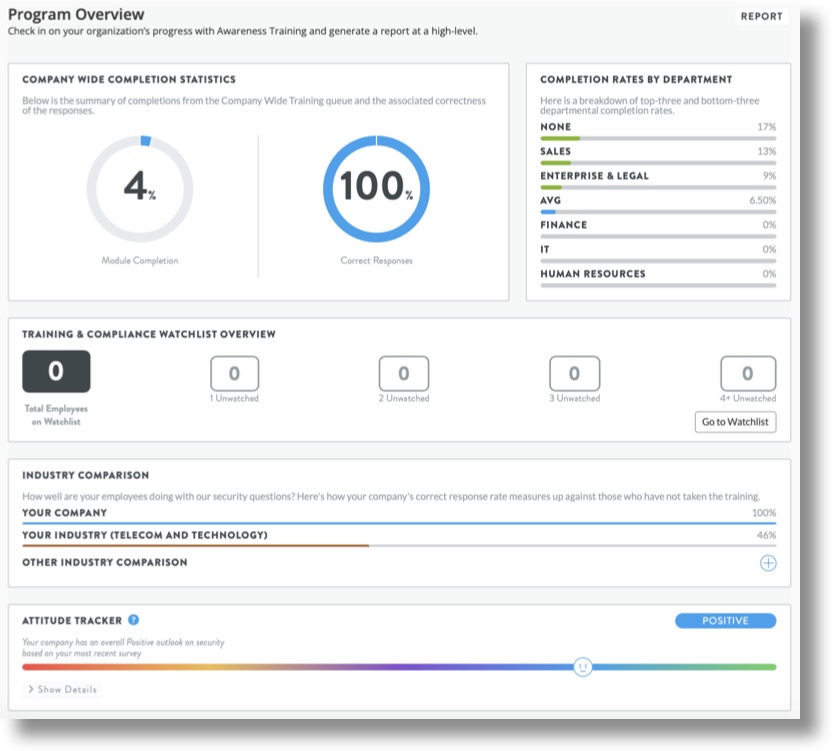Open the REPORT generator
This screenshot has width=832, height=751.
(761, 16)
